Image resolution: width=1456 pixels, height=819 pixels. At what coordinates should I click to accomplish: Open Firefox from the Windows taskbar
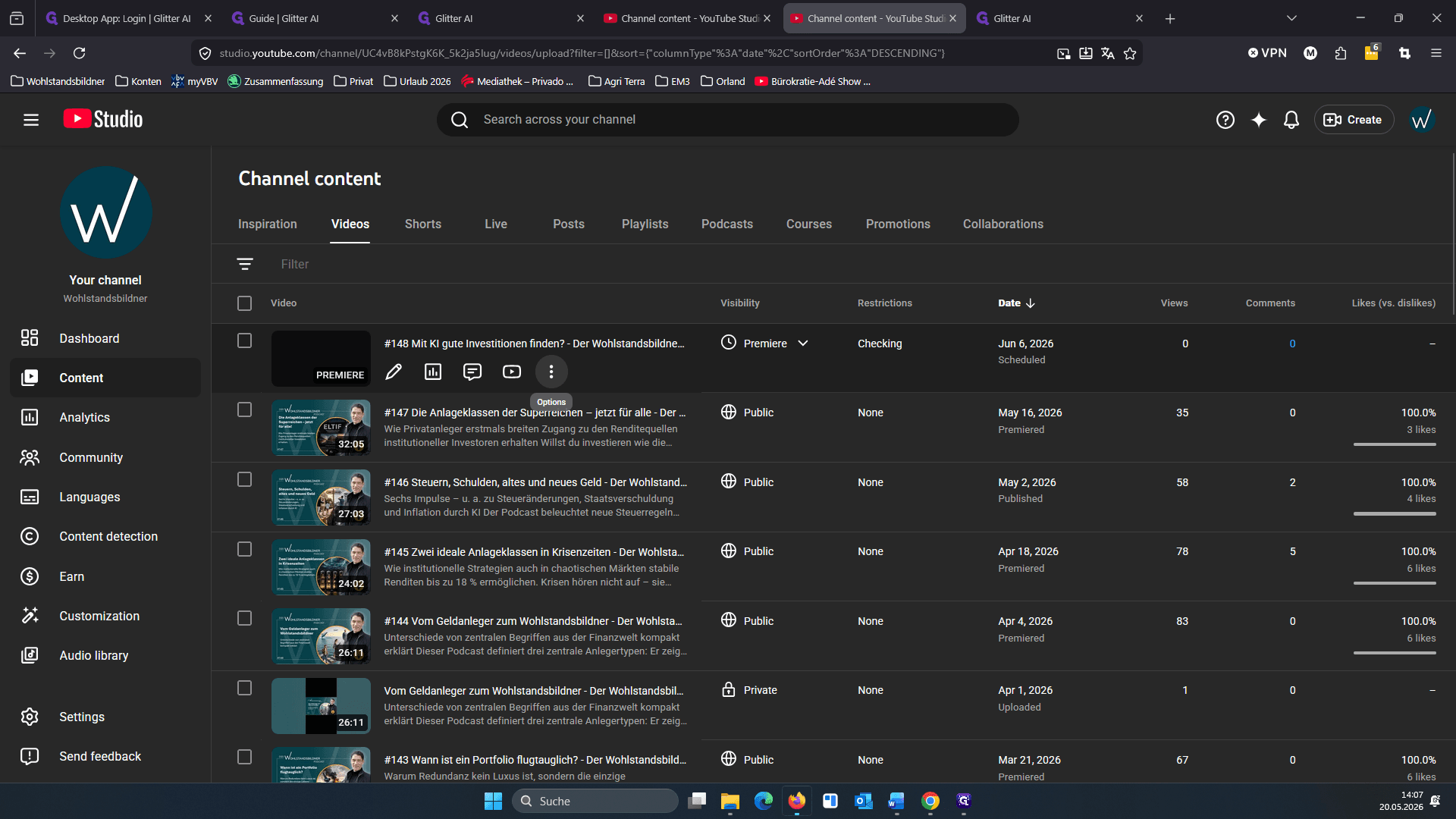[796, 801]
